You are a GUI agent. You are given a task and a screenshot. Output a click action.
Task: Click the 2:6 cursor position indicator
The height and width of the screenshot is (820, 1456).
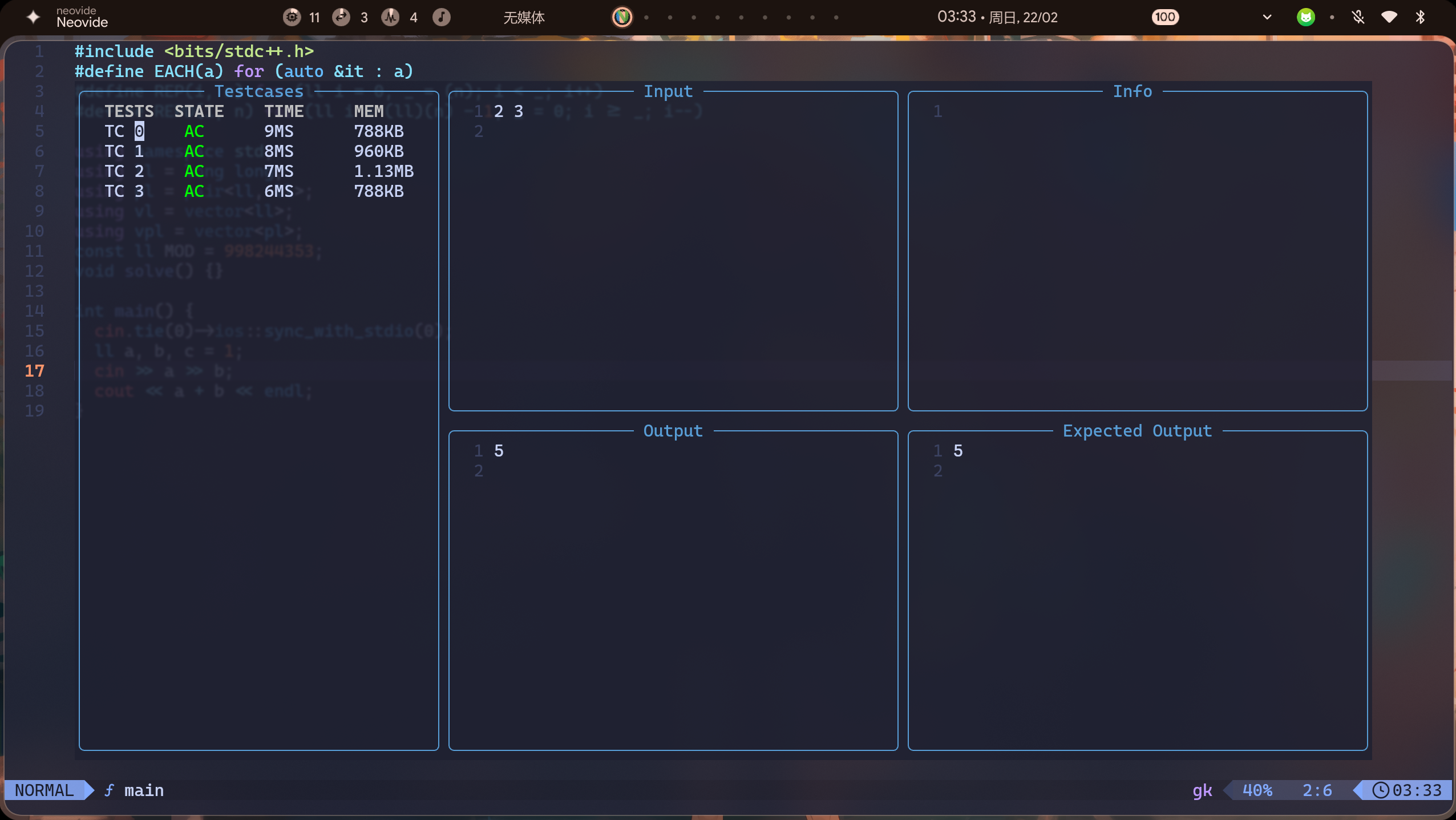pyautogui.click(x=1317, y=790)
